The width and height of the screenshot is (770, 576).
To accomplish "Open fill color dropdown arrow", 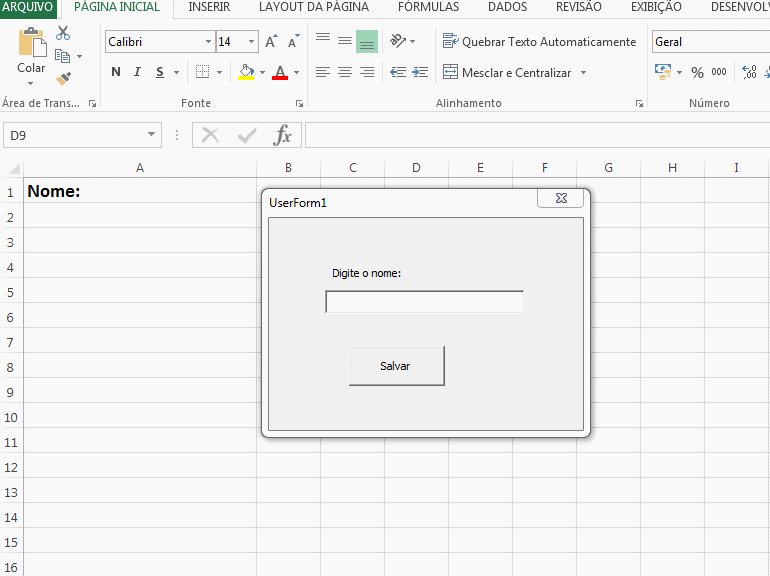I will coord(263,72).
